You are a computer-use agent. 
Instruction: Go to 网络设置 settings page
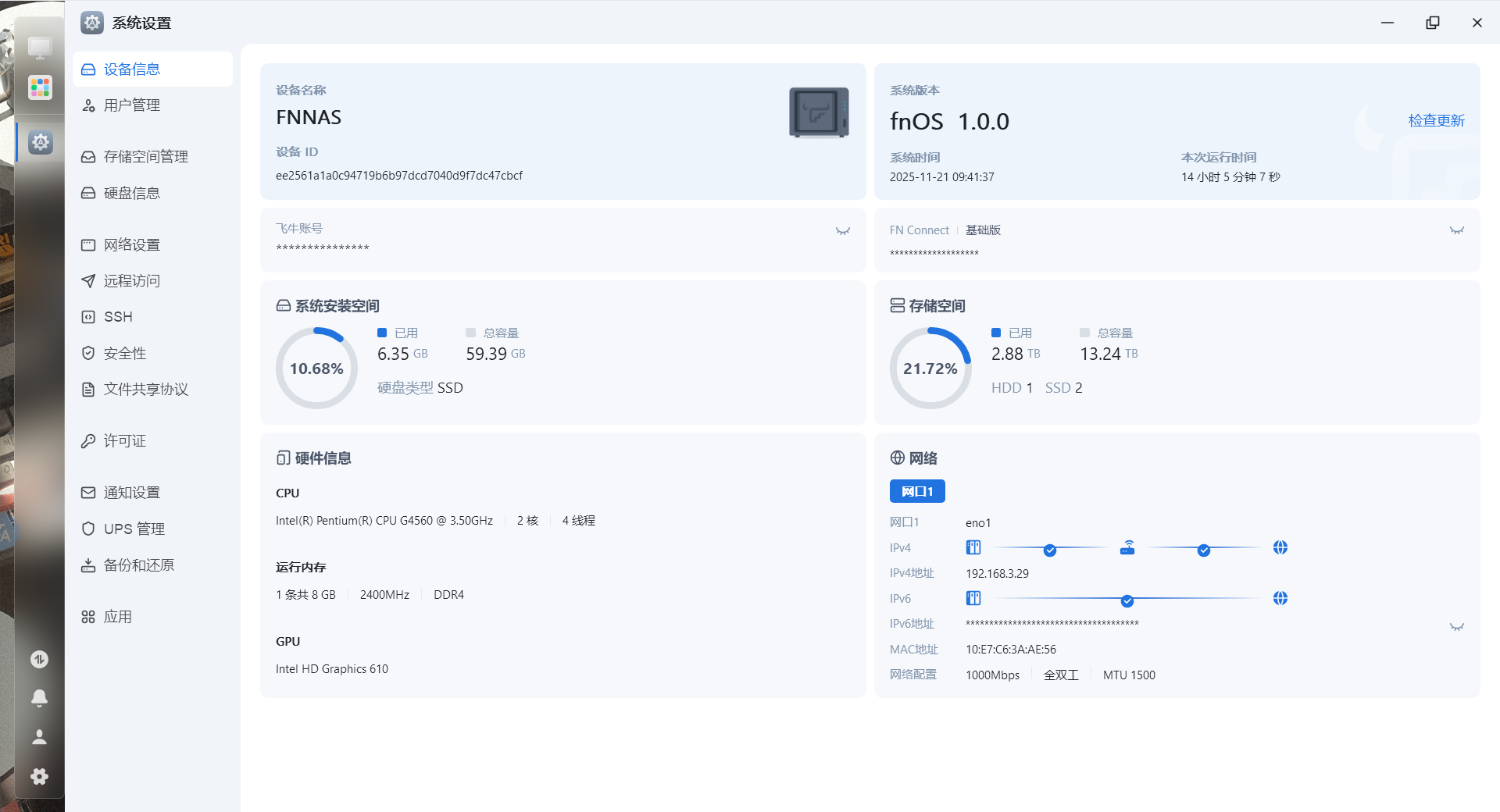point(131,245)
